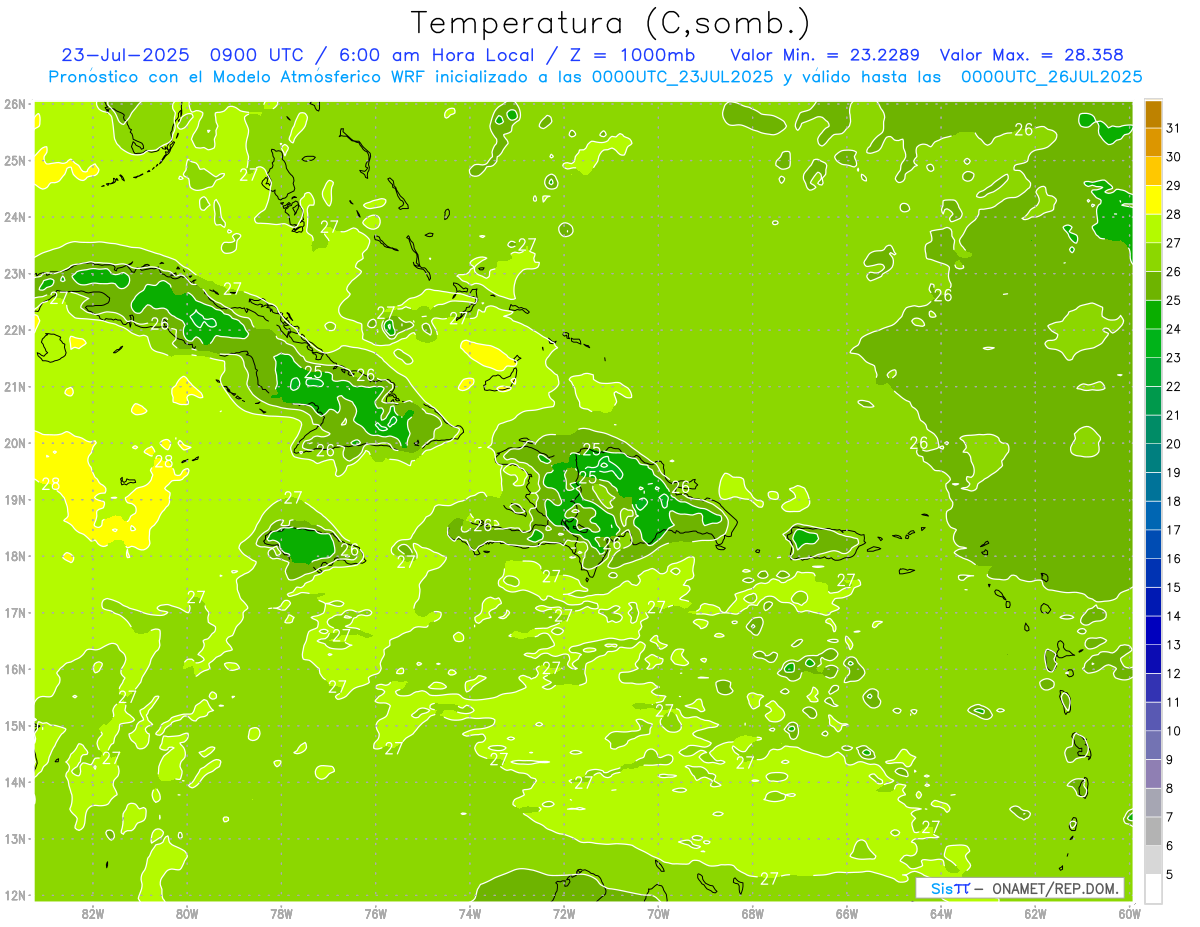Click the '5' color scale label
The height and width of the screenshot is (927, 1200).
point(1171,874)
